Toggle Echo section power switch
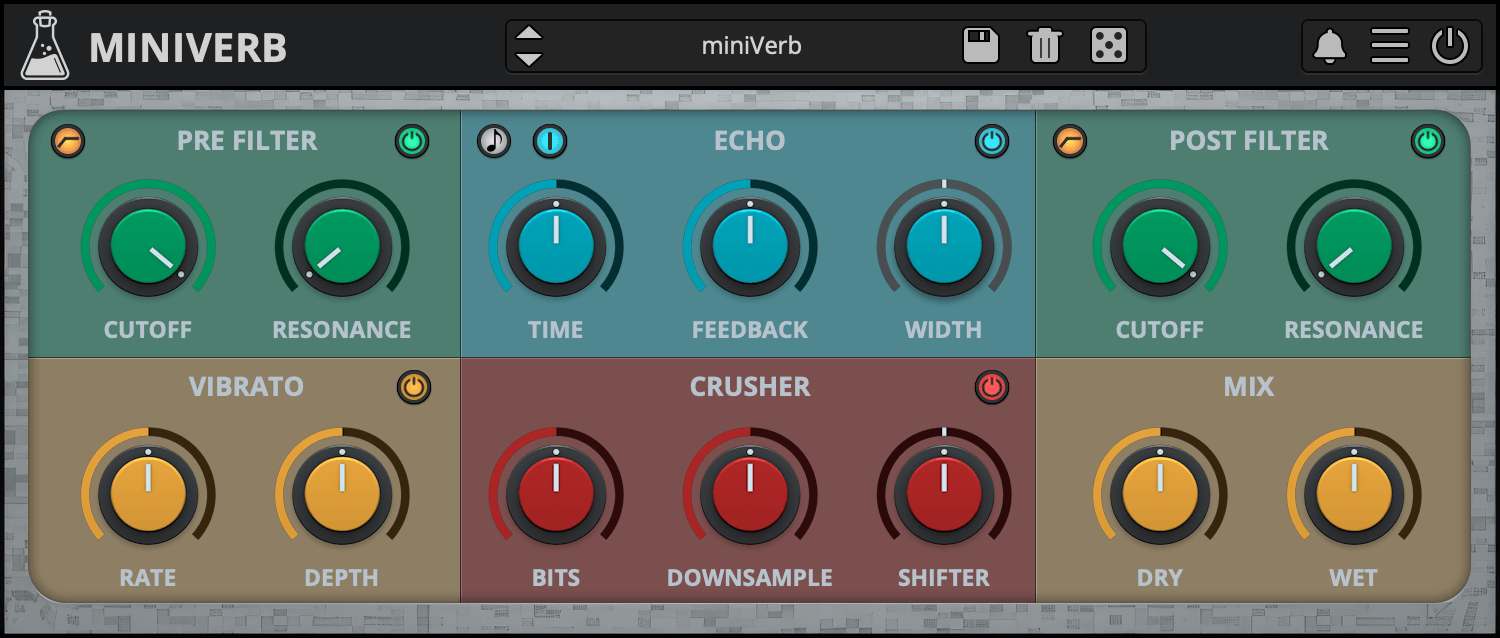This screenshot has height=638, width=1500. pos(992,141)
